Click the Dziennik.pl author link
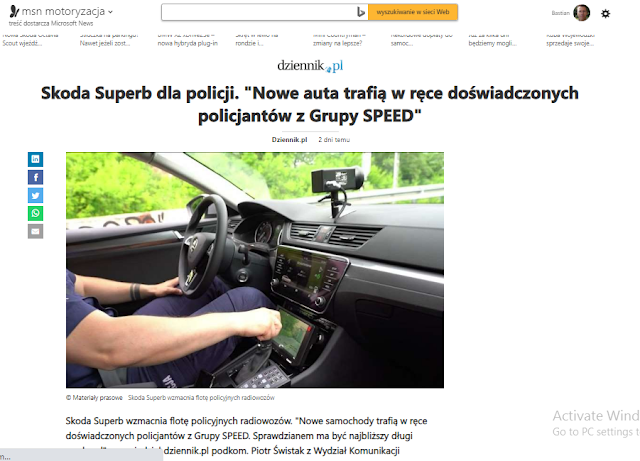 pos(289,140)
